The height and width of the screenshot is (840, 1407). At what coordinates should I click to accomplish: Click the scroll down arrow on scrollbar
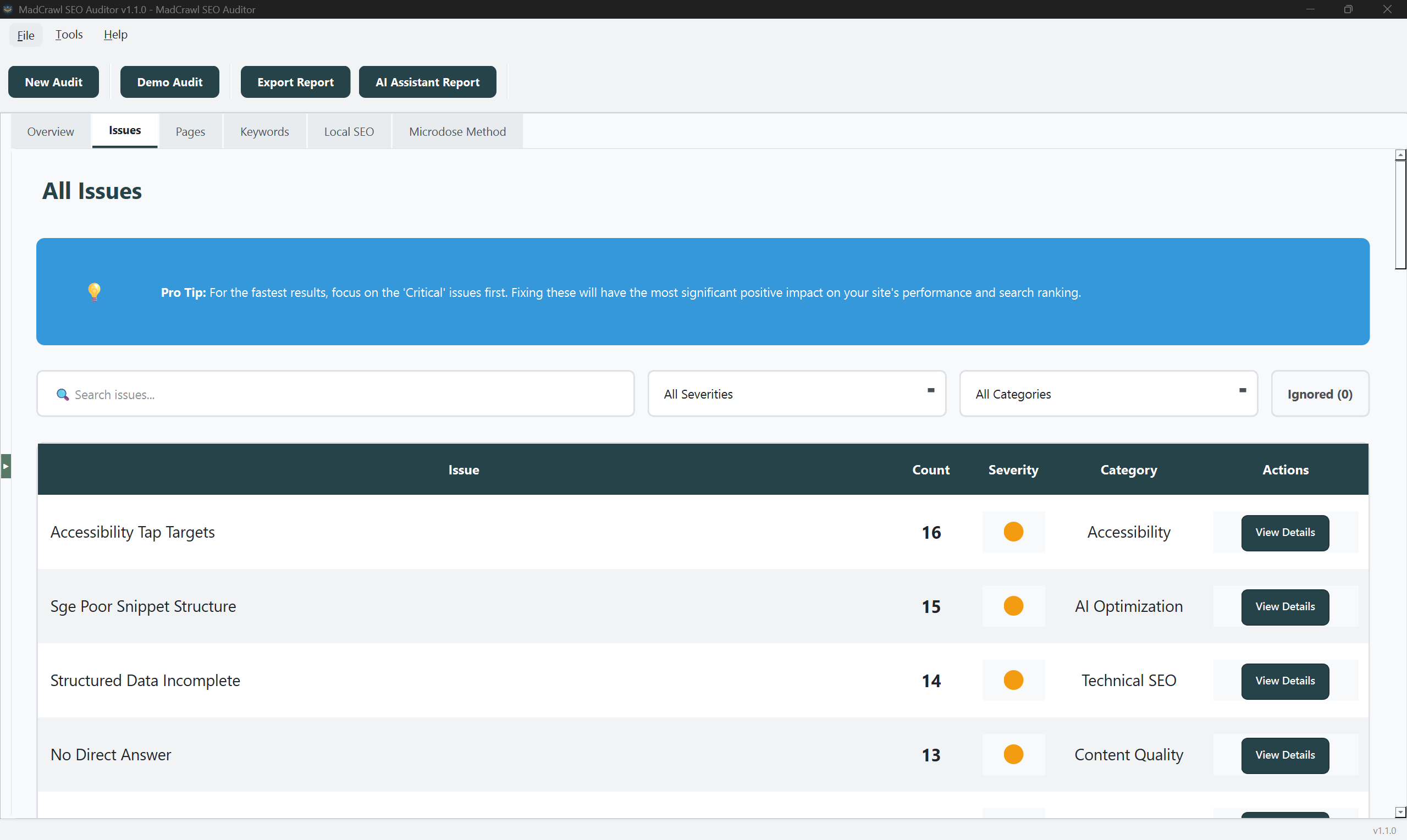[x=1400, y=812]
